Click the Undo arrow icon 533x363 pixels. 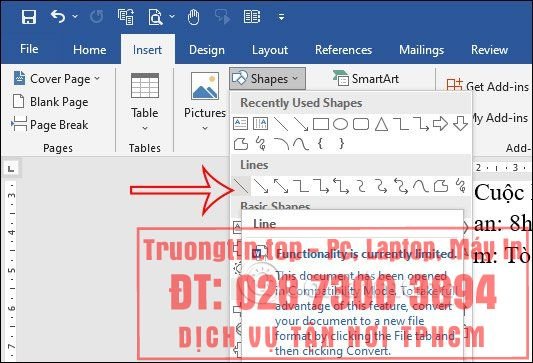click(x=58, y=16)
